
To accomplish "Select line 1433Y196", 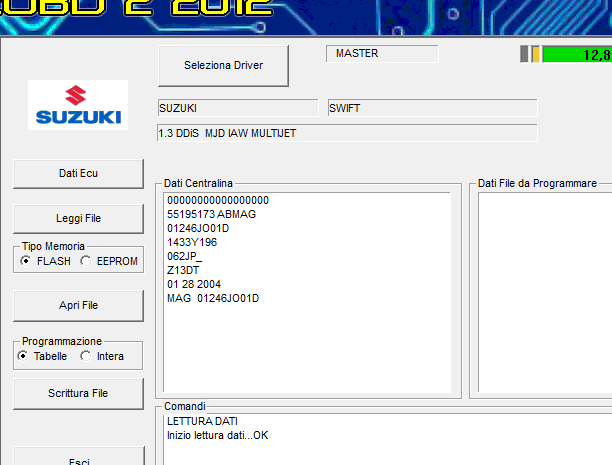I will tap(192, 242).
